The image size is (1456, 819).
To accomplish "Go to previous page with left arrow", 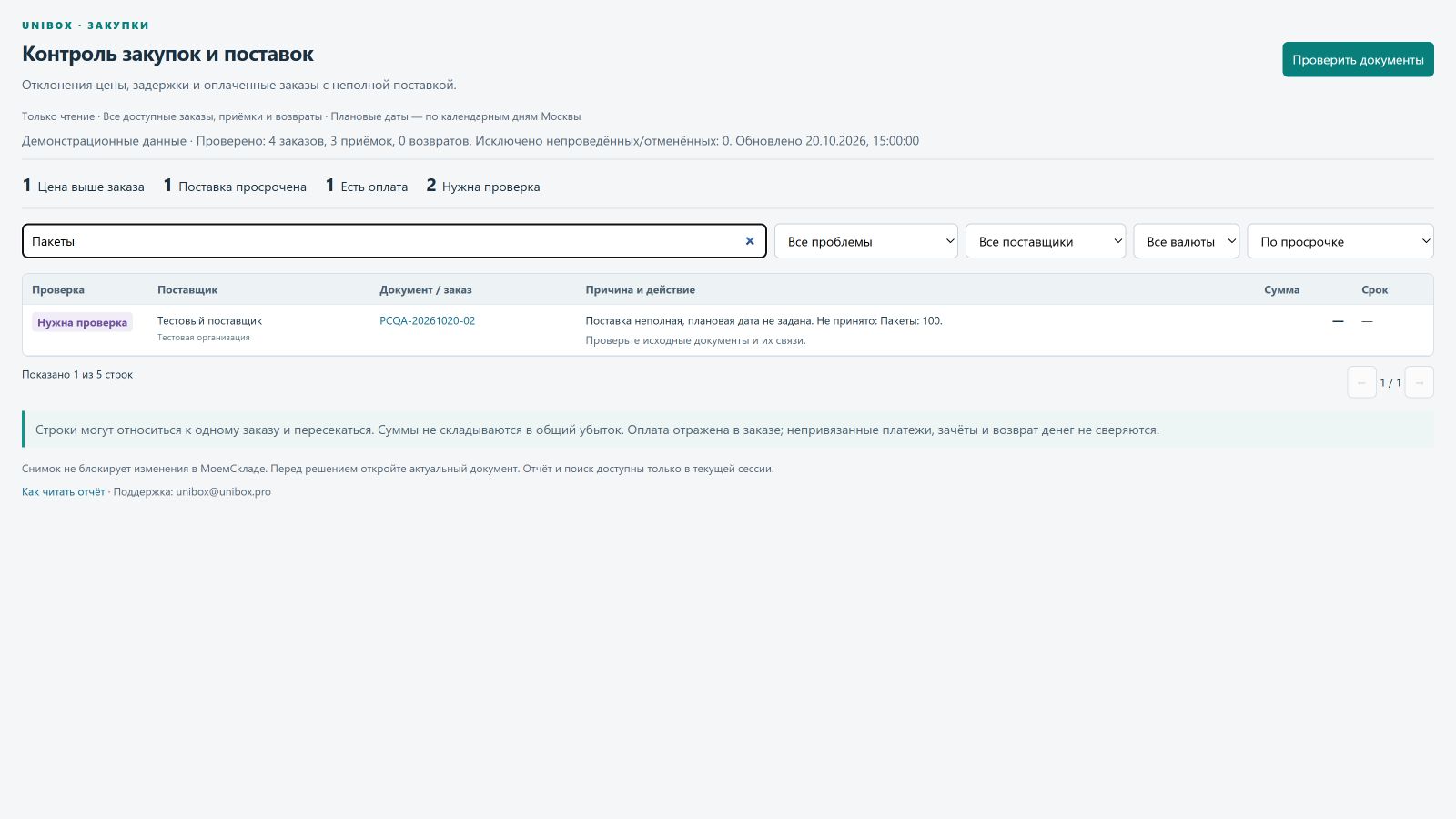I will click(x=1361, y=382).
